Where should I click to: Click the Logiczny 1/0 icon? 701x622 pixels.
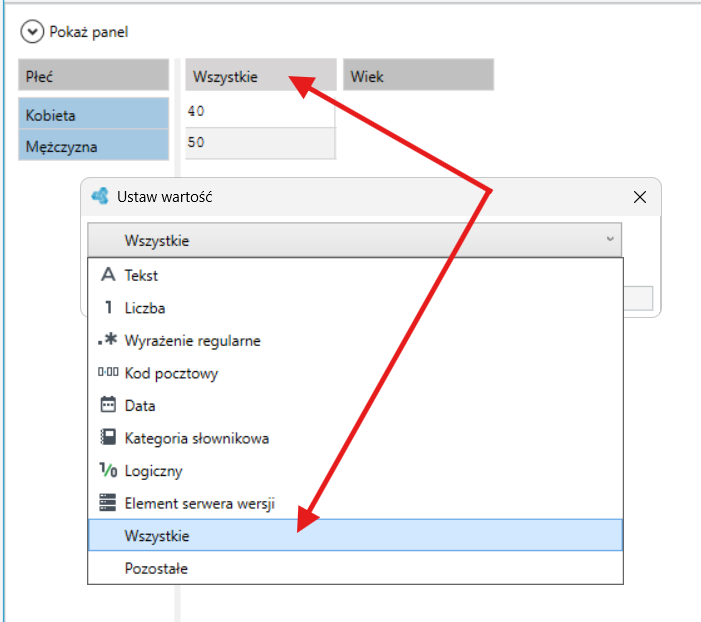click(x=108, y=470)
